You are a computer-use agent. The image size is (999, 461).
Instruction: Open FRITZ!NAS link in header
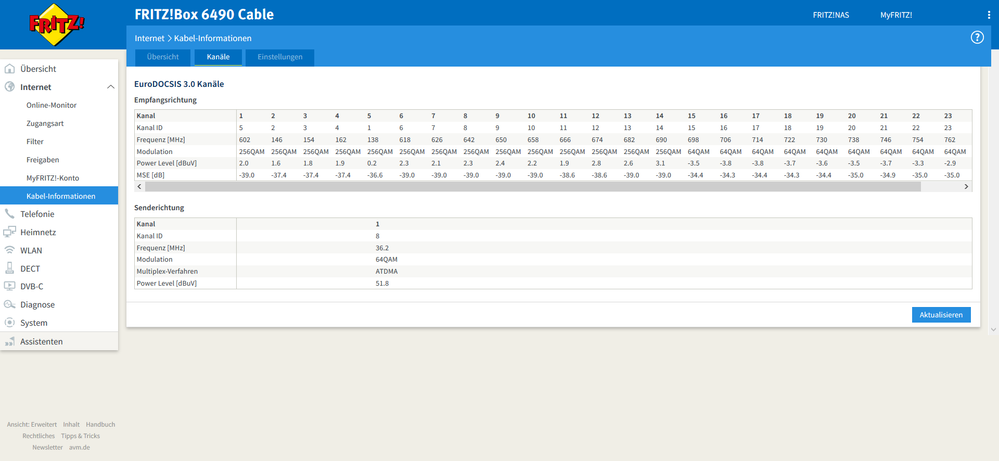click(x=831, y=15)
